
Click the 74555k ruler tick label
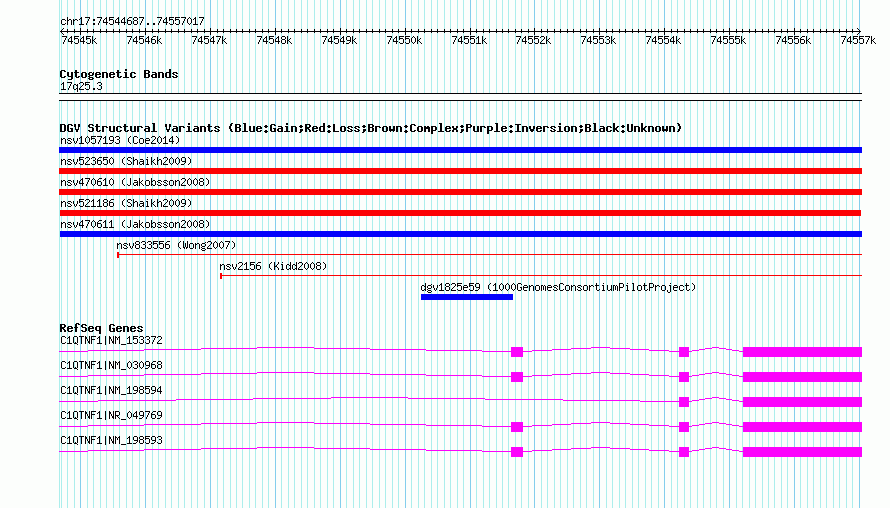728,40
